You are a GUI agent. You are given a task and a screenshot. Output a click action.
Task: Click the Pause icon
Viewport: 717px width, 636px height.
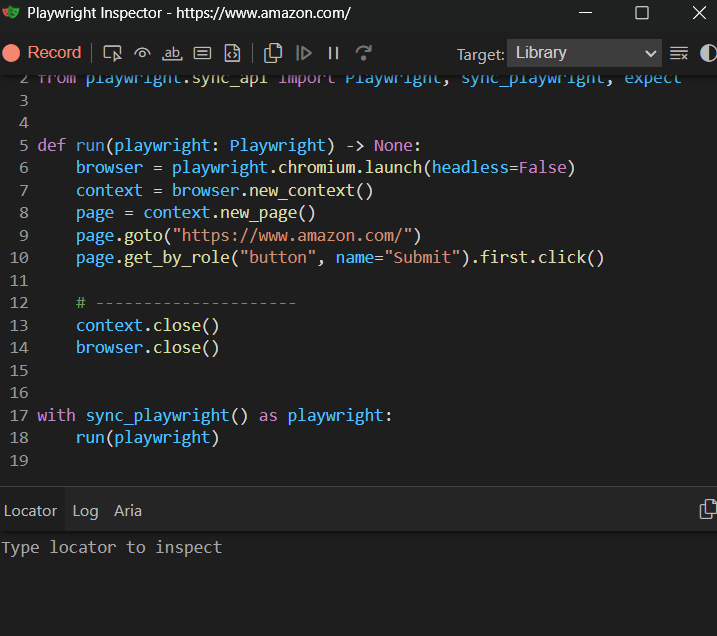(333, 53)
